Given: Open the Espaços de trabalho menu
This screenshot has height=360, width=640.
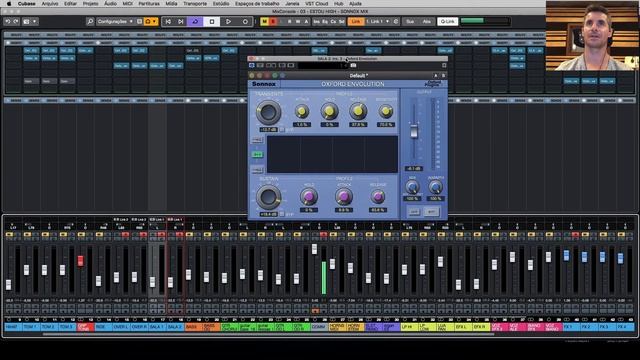Looking at the screenshot, I should coord(257,4).
